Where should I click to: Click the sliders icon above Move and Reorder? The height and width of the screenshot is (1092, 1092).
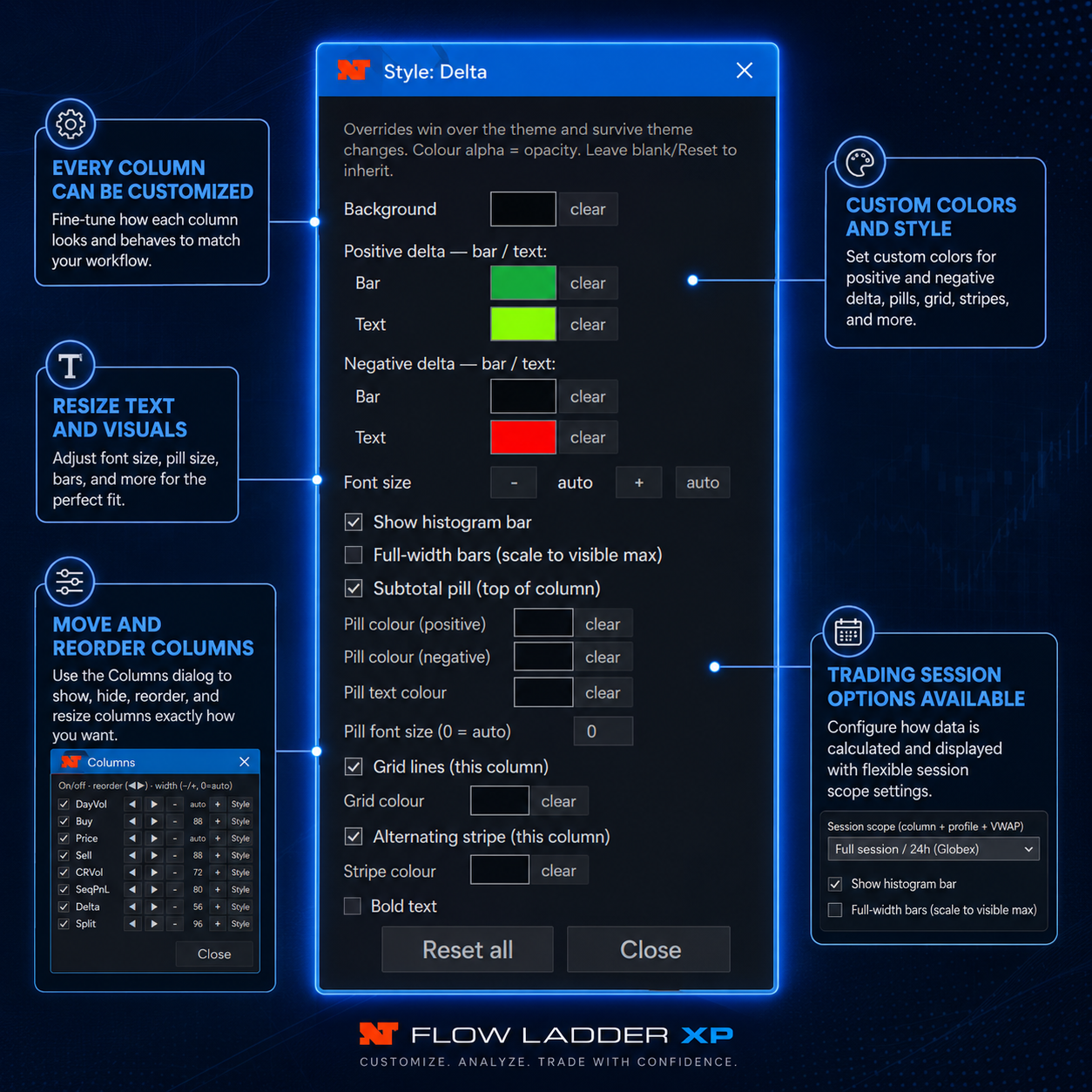[70, 582]
